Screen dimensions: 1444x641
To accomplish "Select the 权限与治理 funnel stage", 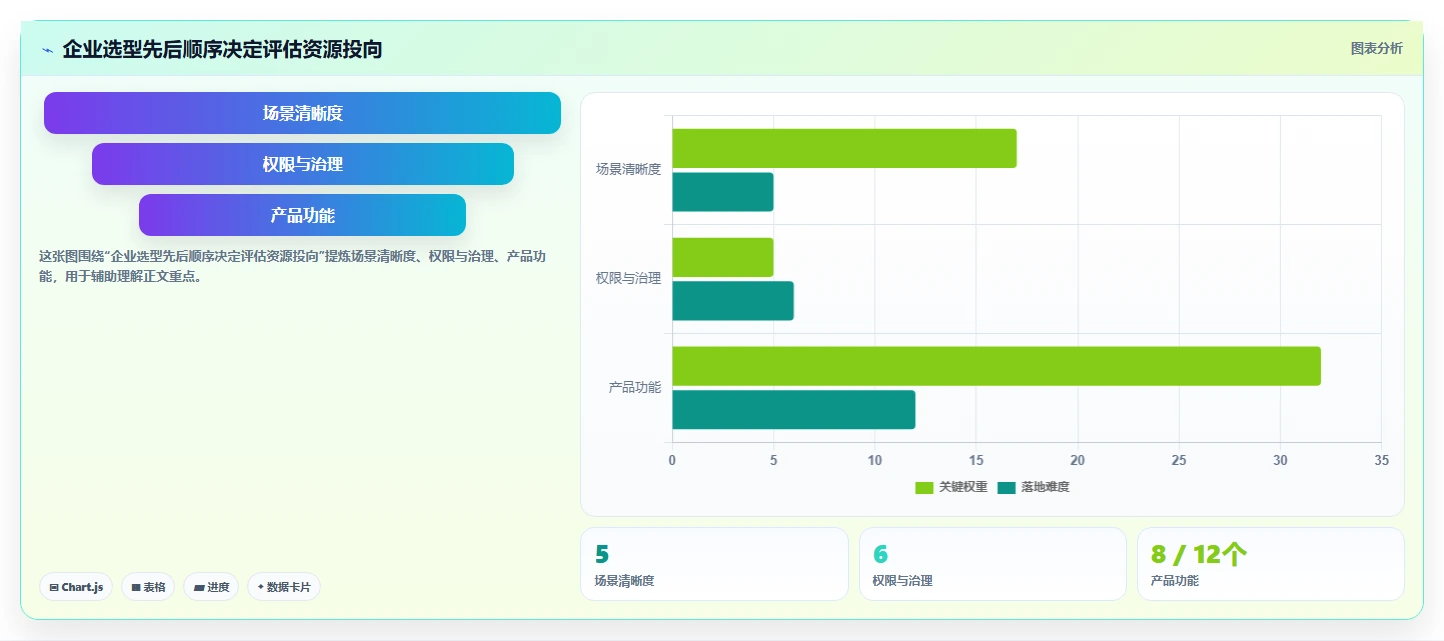I will [x=303, y=164].
